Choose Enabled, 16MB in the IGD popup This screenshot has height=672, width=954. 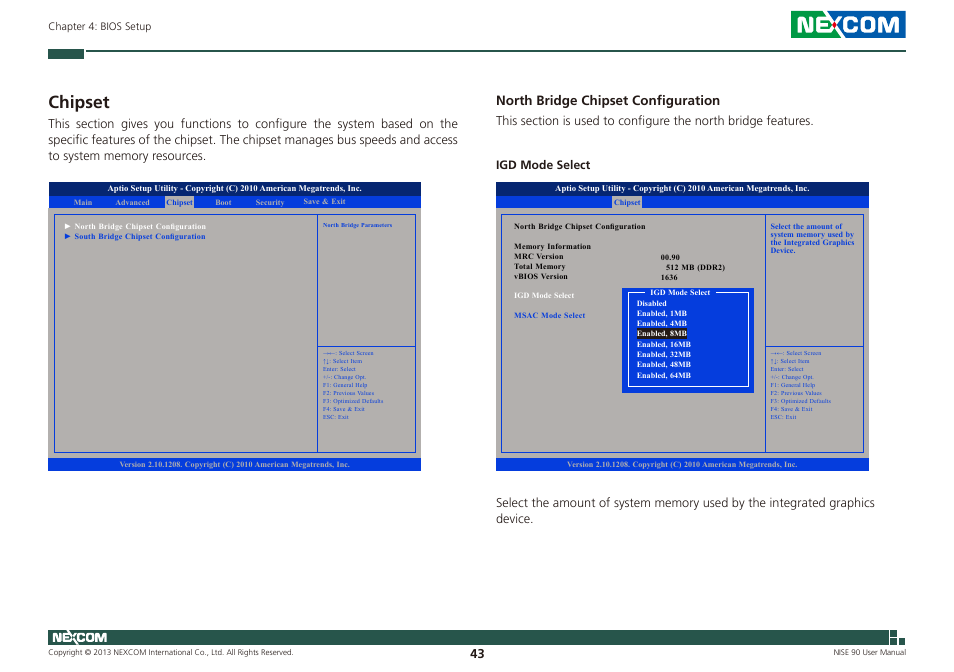click(x=664, y=344)
